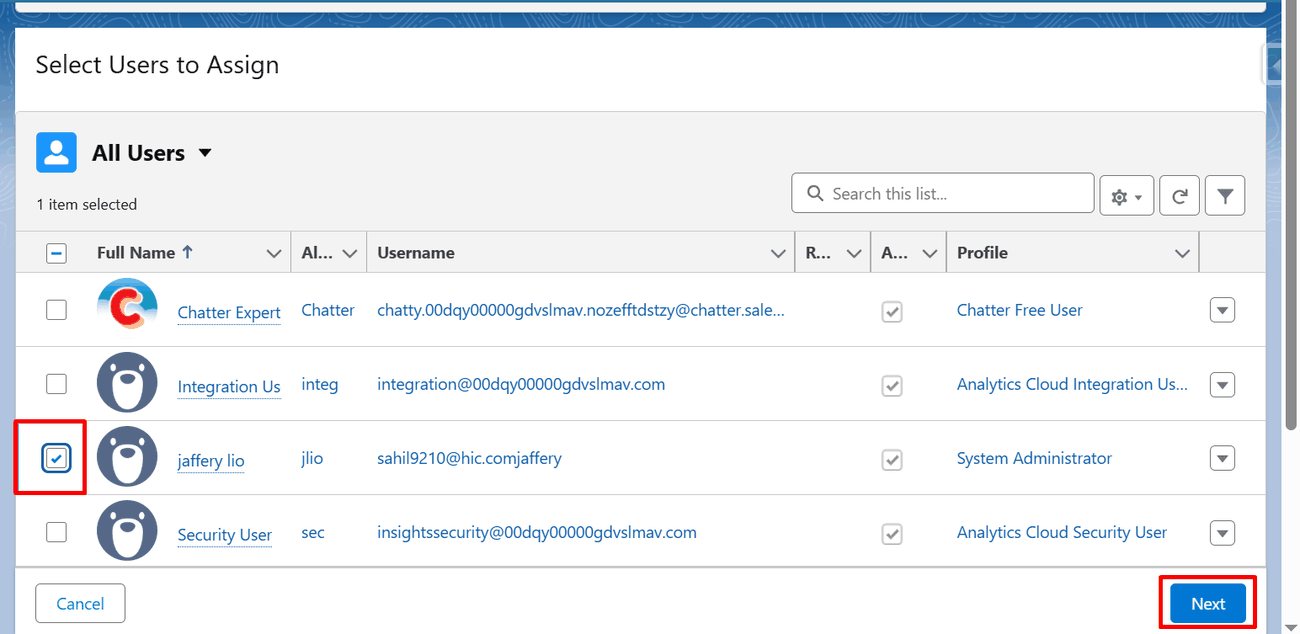Open System Administrator profile link

pos(1034,458)
